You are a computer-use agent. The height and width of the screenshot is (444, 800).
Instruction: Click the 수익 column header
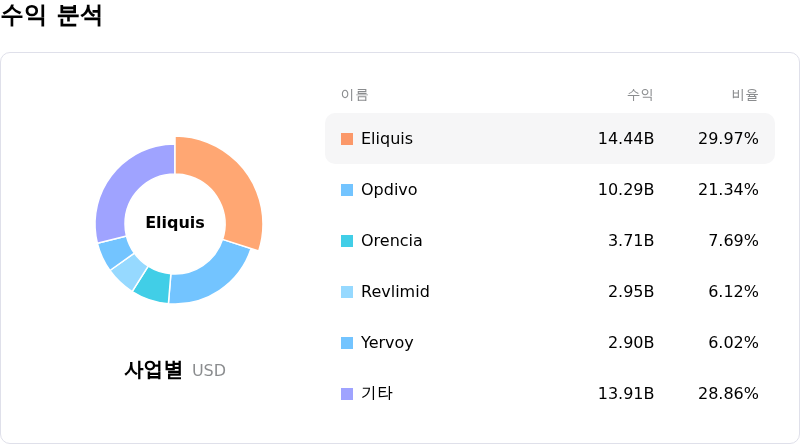click(x=640, y=94)
